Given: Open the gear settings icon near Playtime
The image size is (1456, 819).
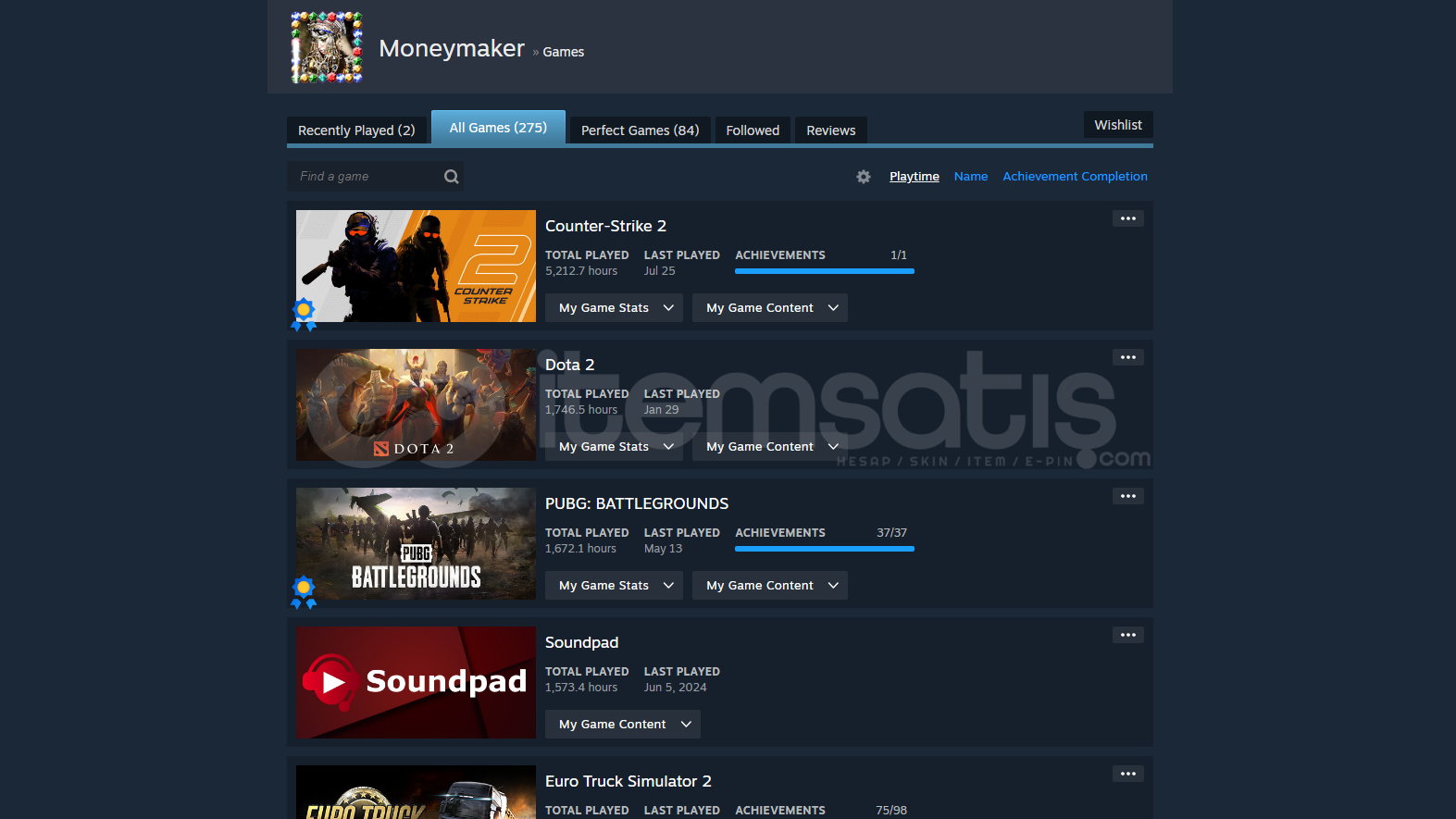Looking at the screenshot, I should click(864, 177).
